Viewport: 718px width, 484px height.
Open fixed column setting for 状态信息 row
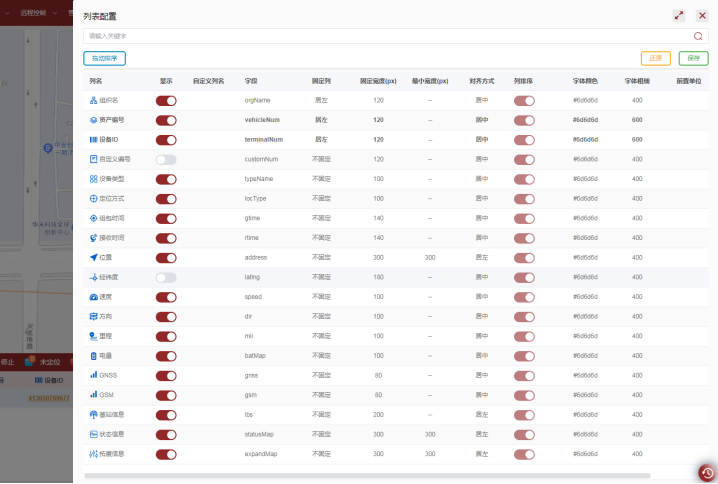[x=321, y=434]
